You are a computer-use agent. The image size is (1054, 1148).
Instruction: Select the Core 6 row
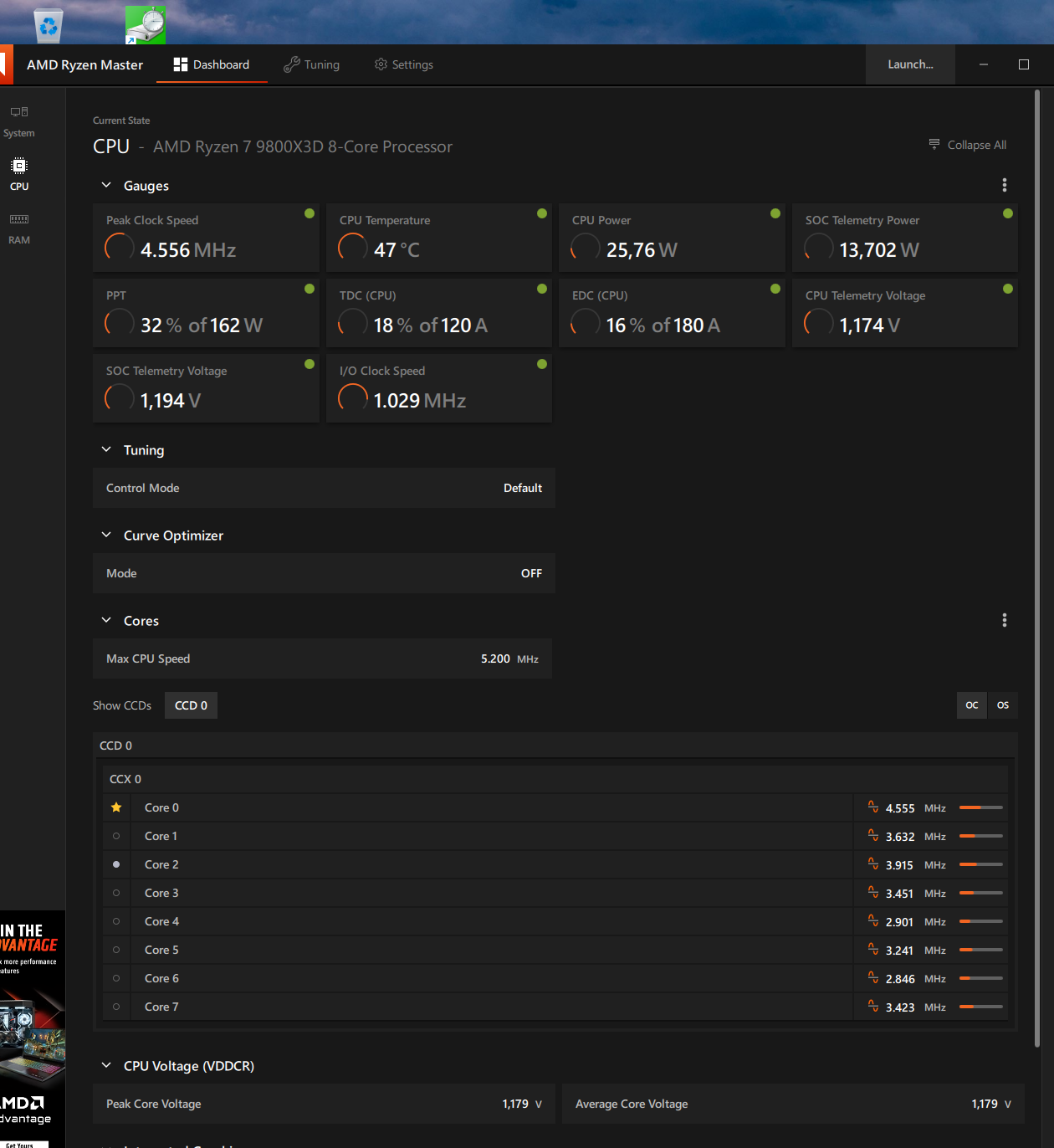coord(555,978)
